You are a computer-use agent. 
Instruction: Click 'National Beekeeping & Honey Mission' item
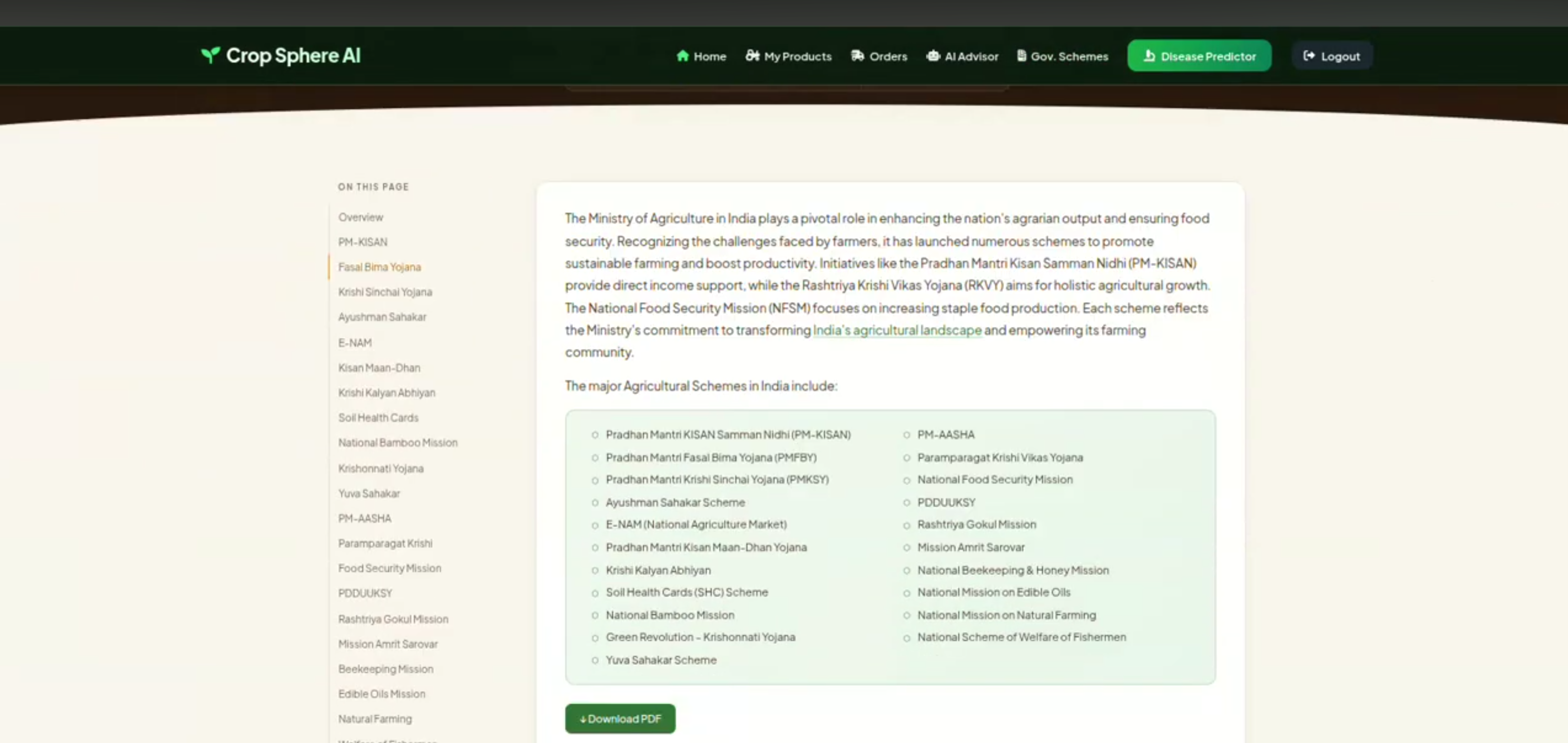click(1013, 570)
